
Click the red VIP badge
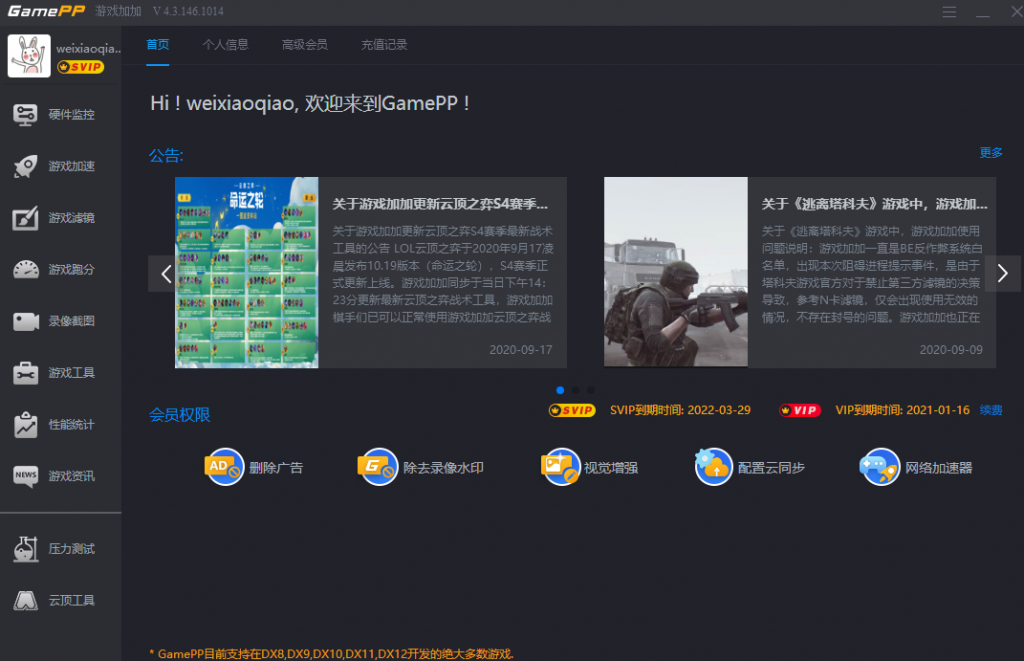pyautogui.click(x=799, y=410)
